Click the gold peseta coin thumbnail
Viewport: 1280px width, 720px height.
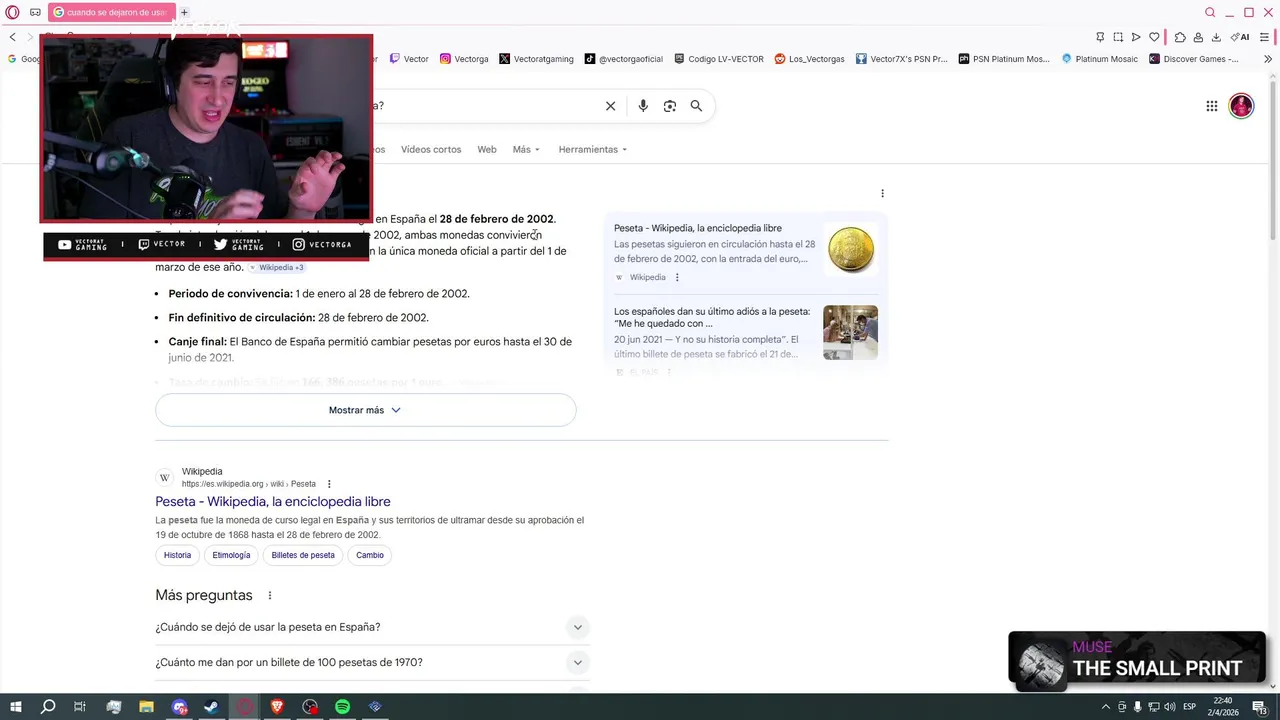pos(850,250)
